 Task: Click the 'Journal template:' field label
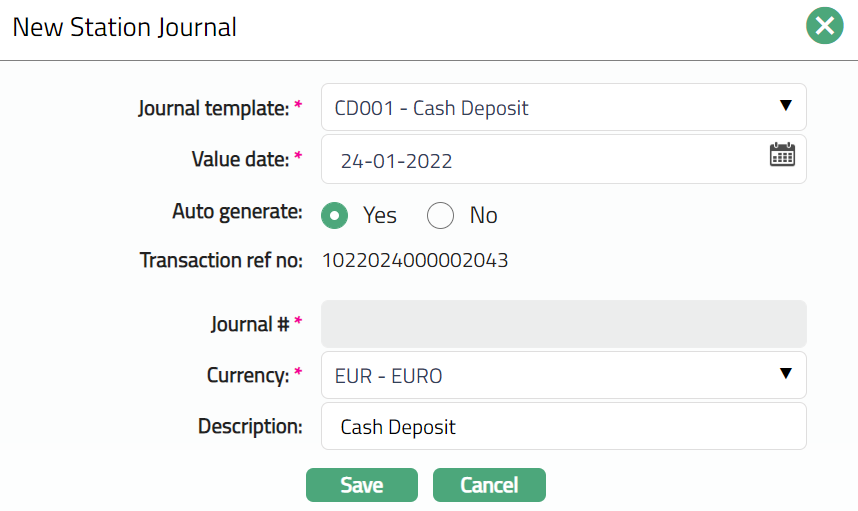click(x=213, y=108)
